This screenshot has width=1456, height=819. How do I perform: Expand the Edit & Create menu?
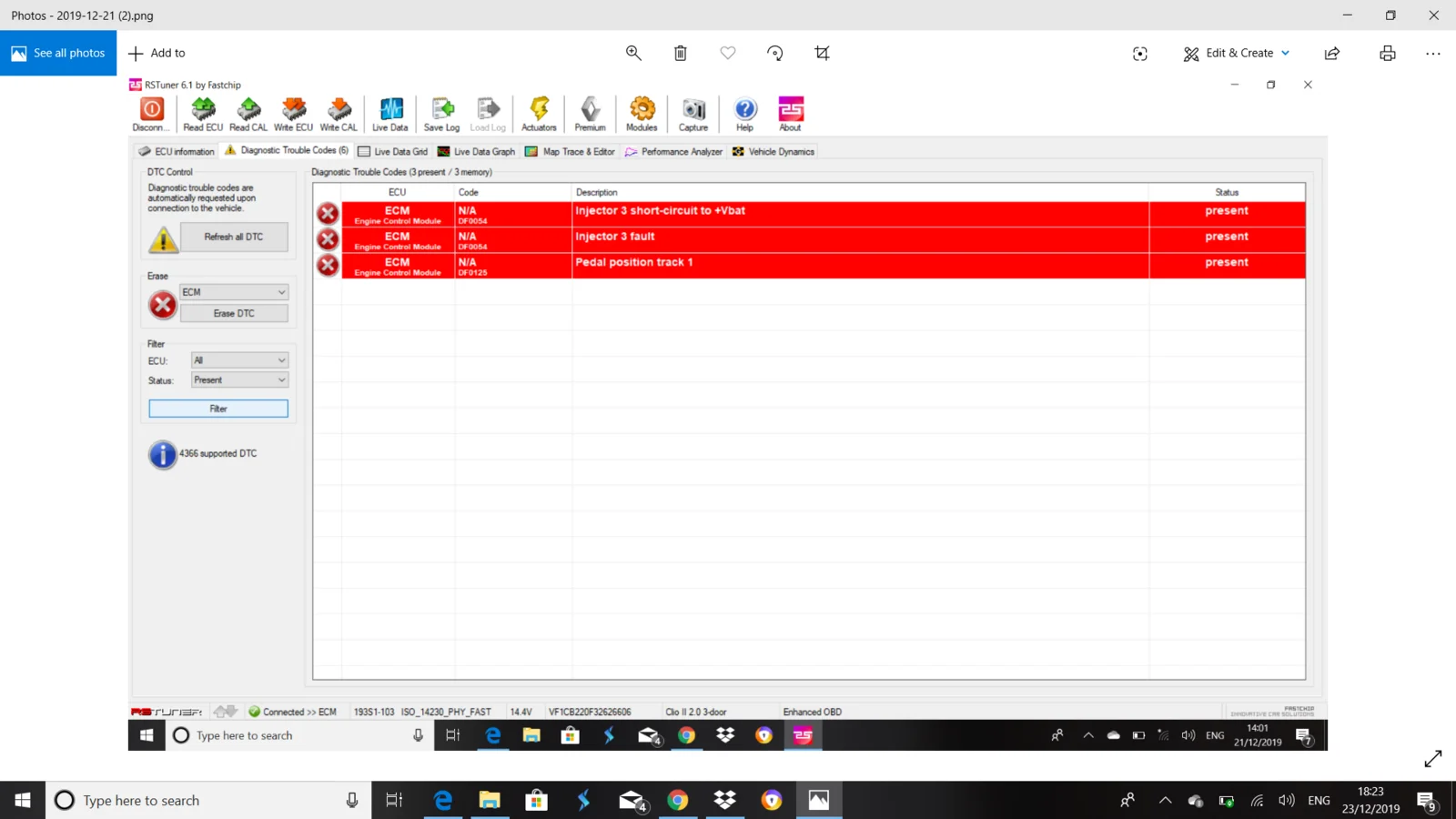pos(1237,53)
